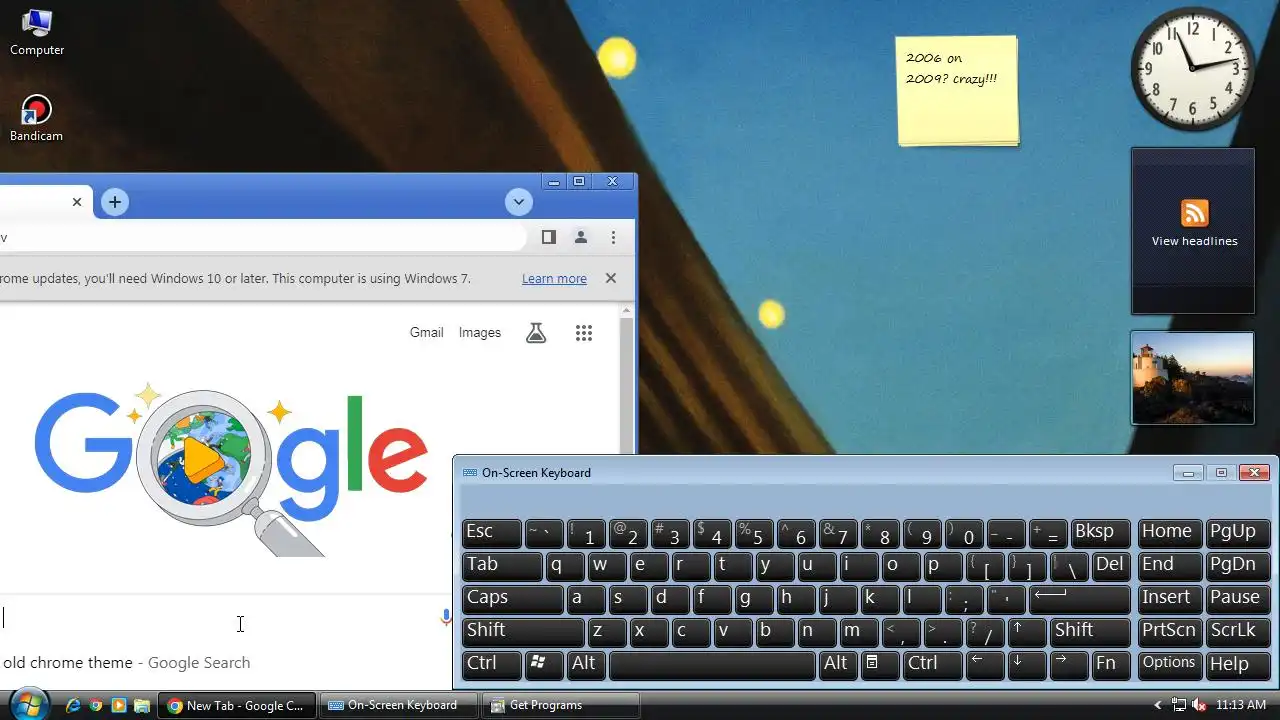Click the Enter arrow key on keyboard

point(1081,599)
